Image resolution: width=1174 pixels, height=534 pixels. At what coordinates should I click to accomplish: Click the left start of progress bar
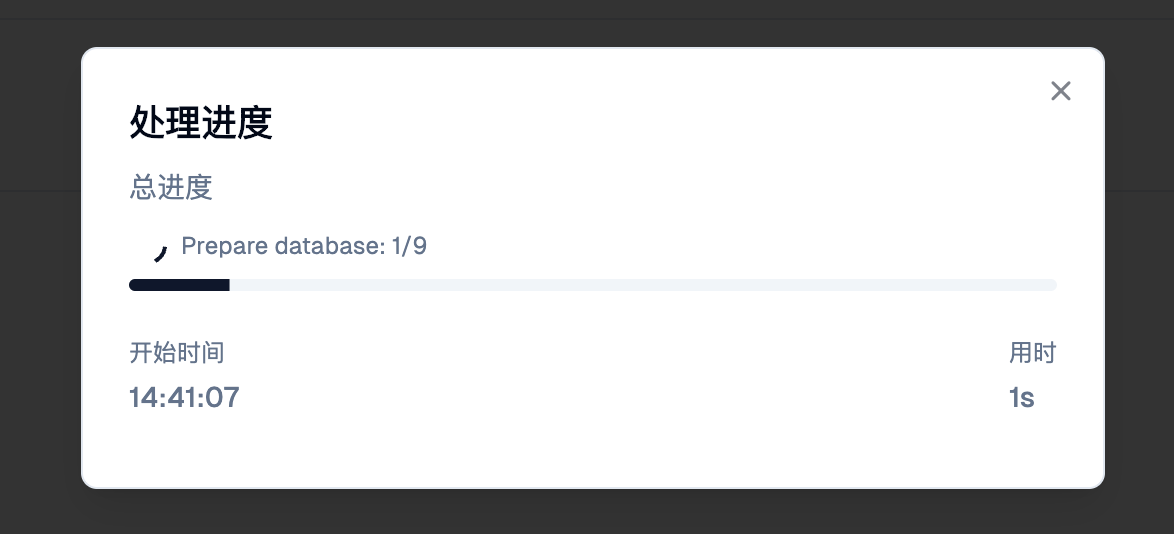coord(135,285)
